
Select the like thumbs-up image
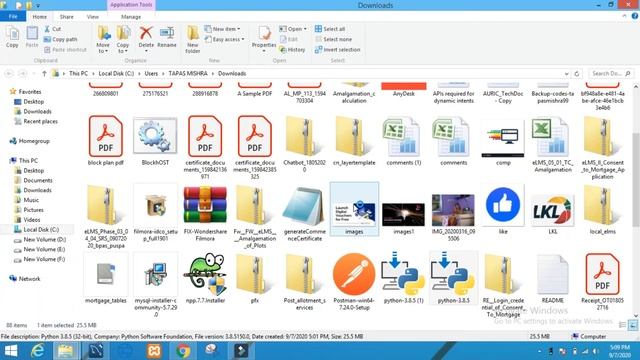pos(503,205)
